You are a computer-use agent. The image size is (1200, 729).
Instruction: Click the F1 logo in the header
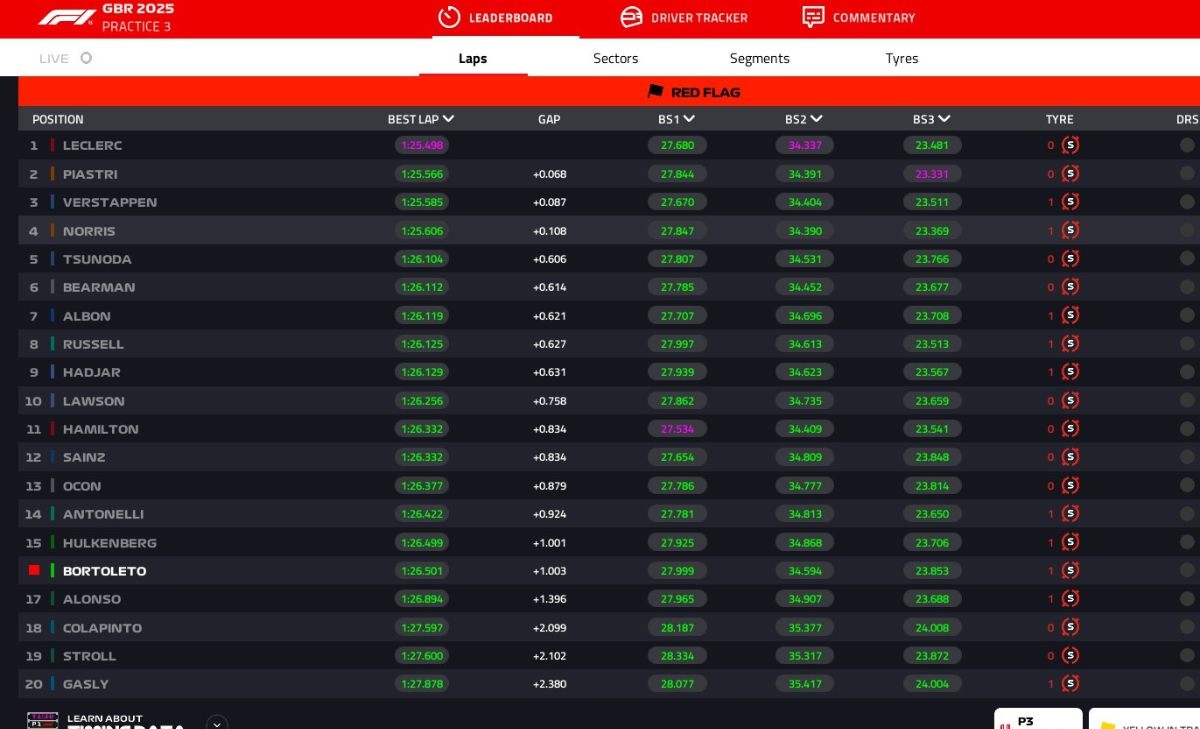[66, 17]
